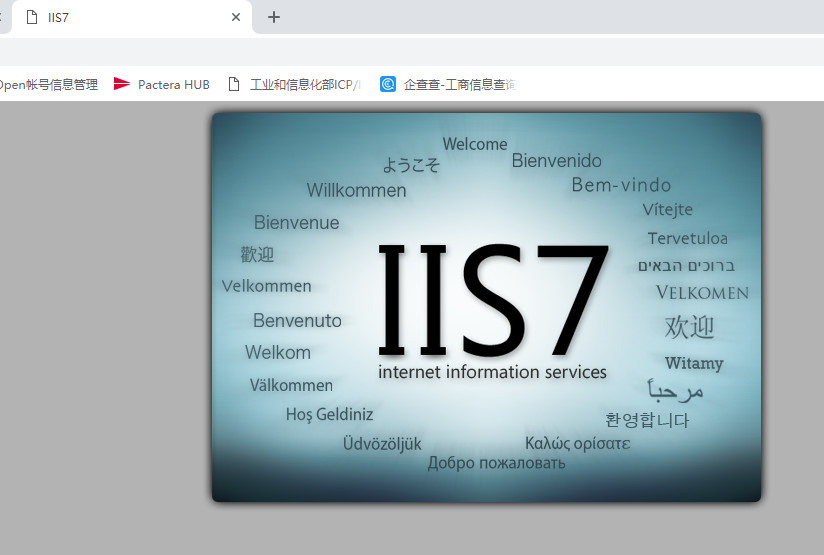Screen dimensions: 824x555
Task: Click the "Hoş Geldiniz" greeting text
Action: (329, 414)
